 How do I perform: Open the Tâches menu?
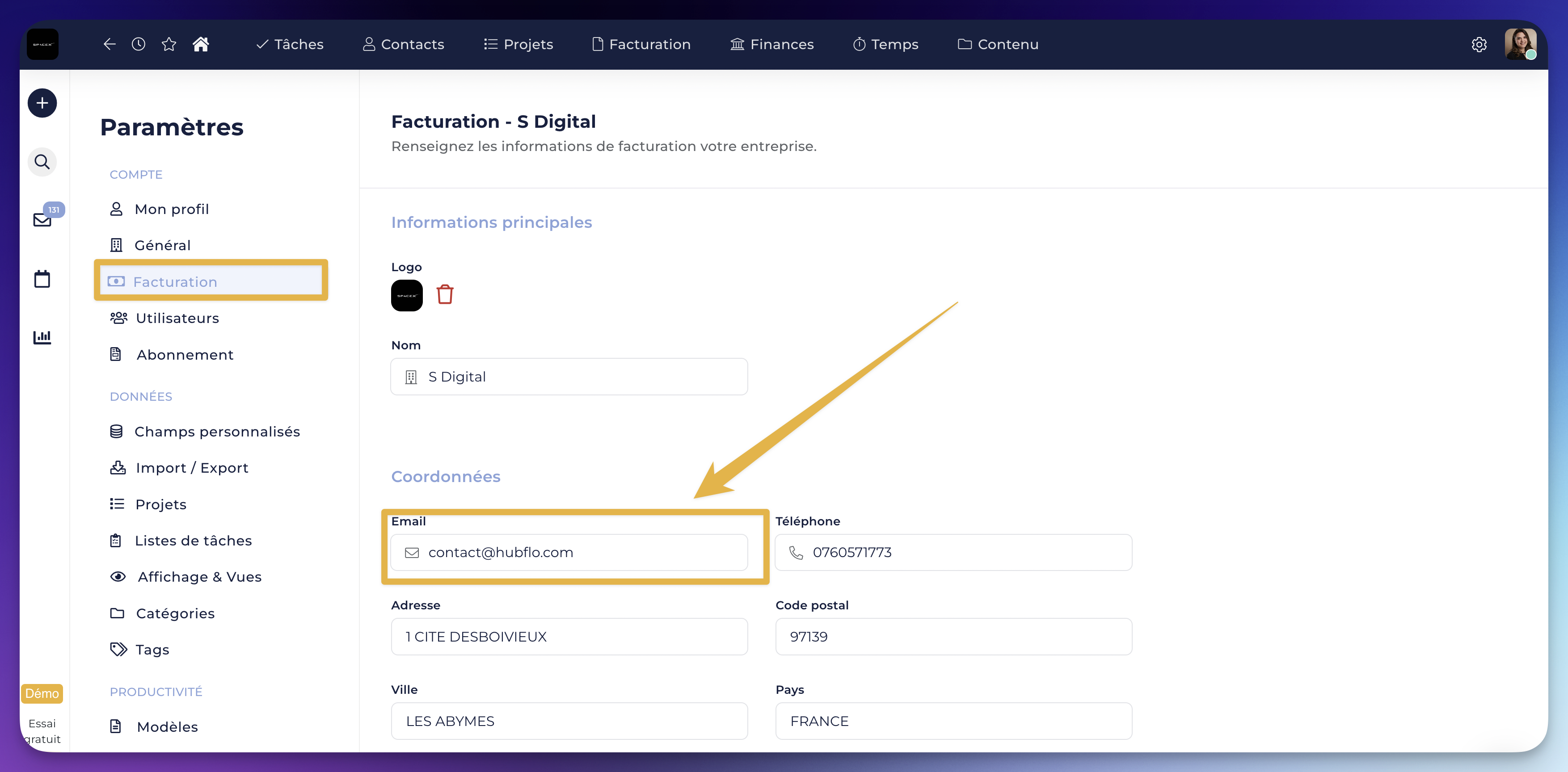(x=290, y=44)
